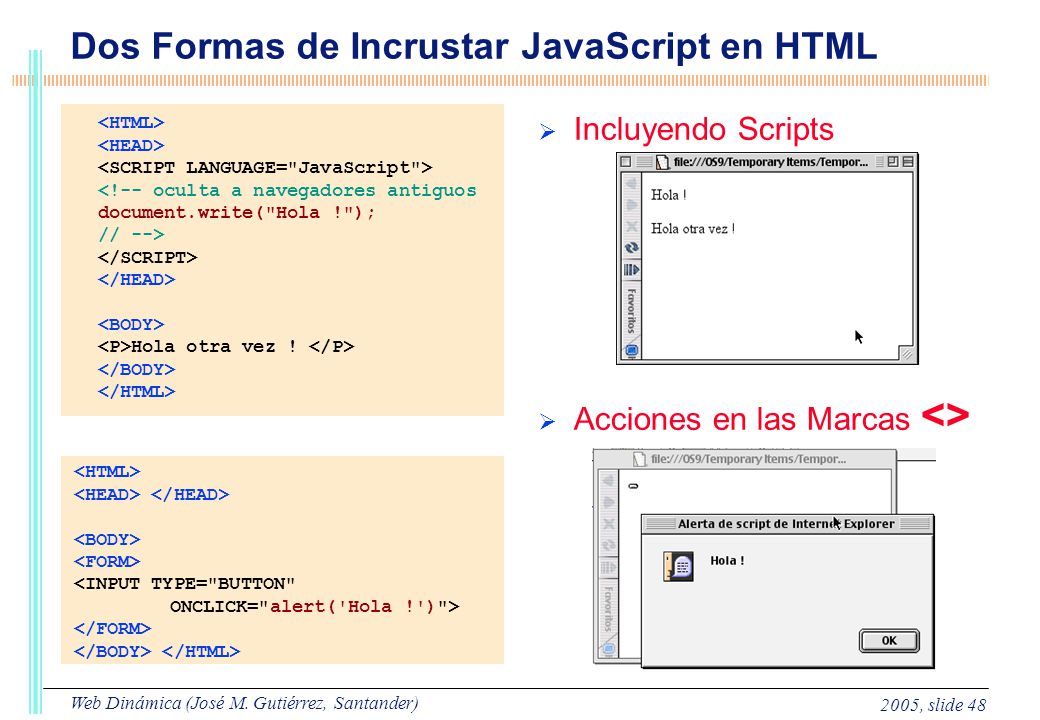Expand the dimmed bars-and-arrow toolbar icon behind the alert
1040x720 pixels.
(x=608, y=568)
